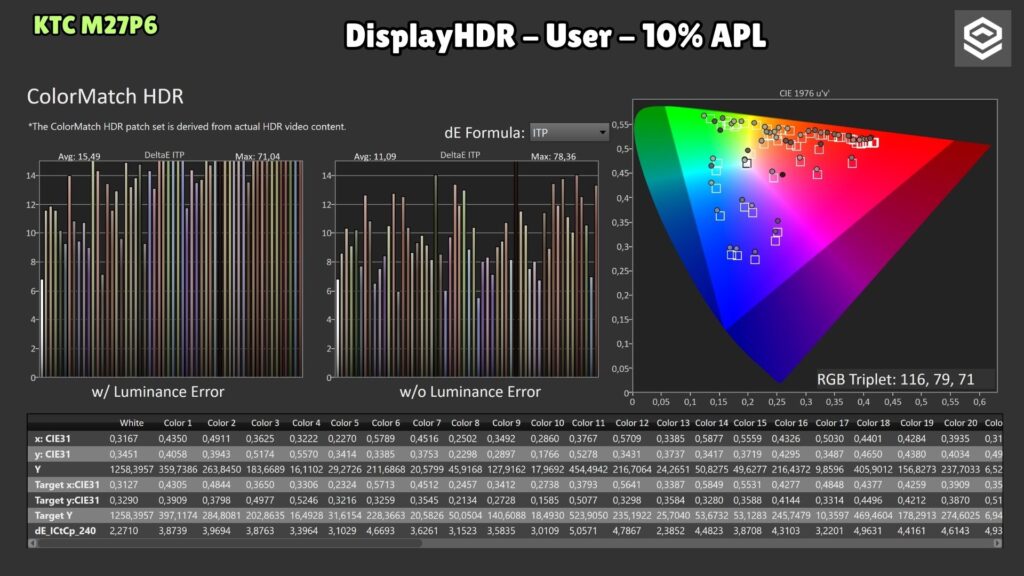
Task: Click the Color 15 dE value '3,8708'
Action: point(747,531)
